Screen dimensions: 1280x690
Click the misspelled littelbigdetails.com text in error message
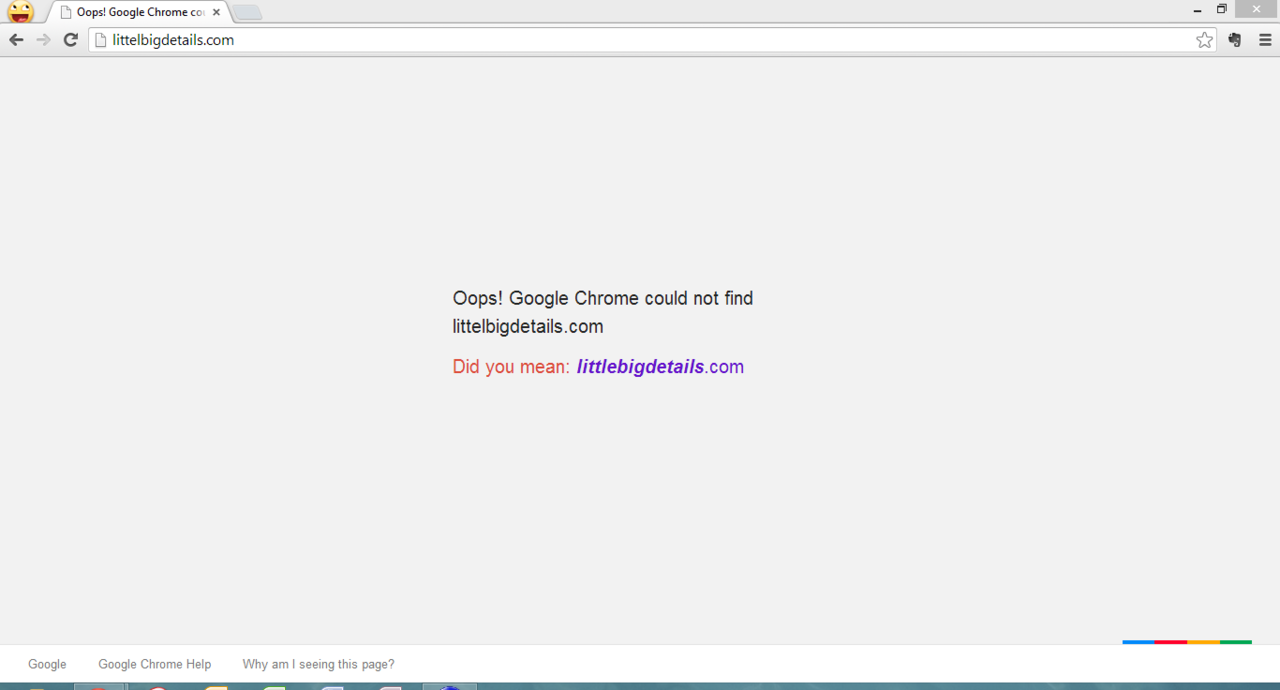pyautogui.click(x=528, y=326)
